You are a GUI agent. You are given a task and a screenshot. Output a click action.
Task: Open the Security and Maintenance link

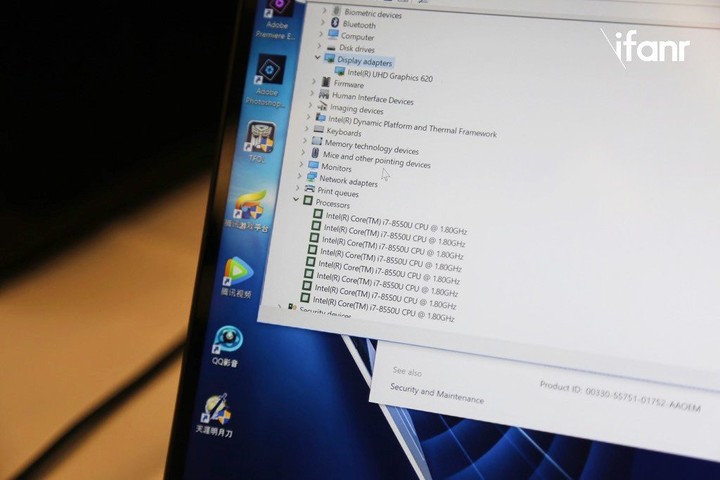click(437, 394)
